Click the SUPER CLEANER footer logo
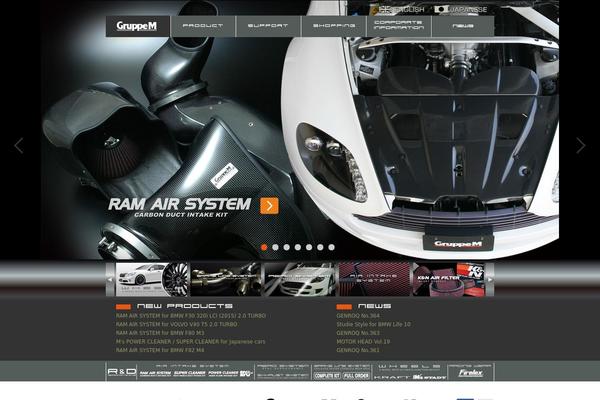 [x=190, y=373]
